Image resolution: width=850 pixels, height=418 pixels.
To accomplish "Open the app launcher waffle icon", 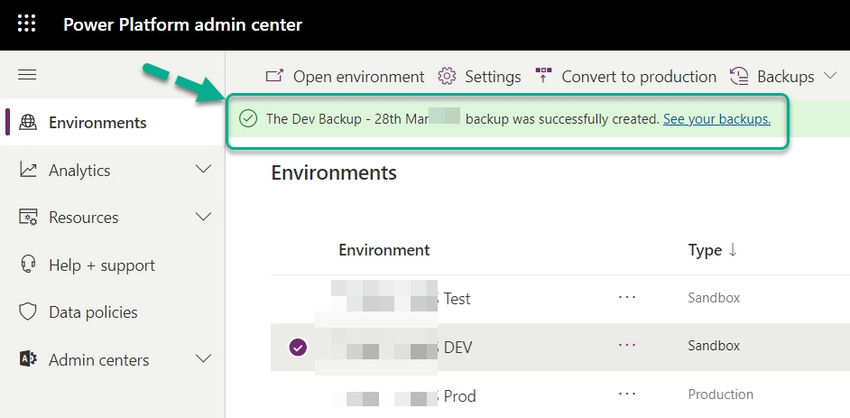I will [27, 24].
